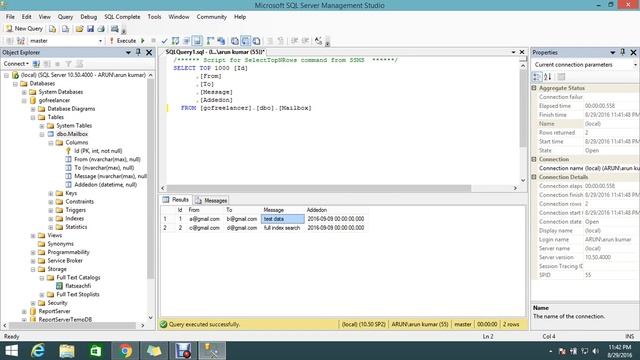Pin the Properties panel
This screenshot has width=640, height=360.
pyautogui.click(x=623, y=52)
